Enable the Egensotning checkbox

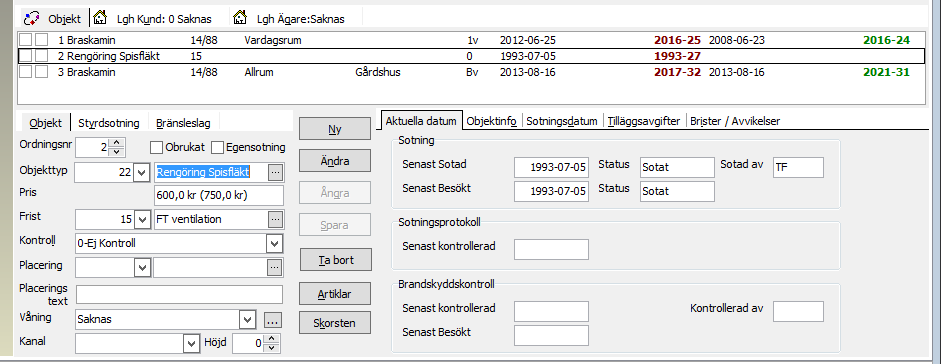[217, 147]
